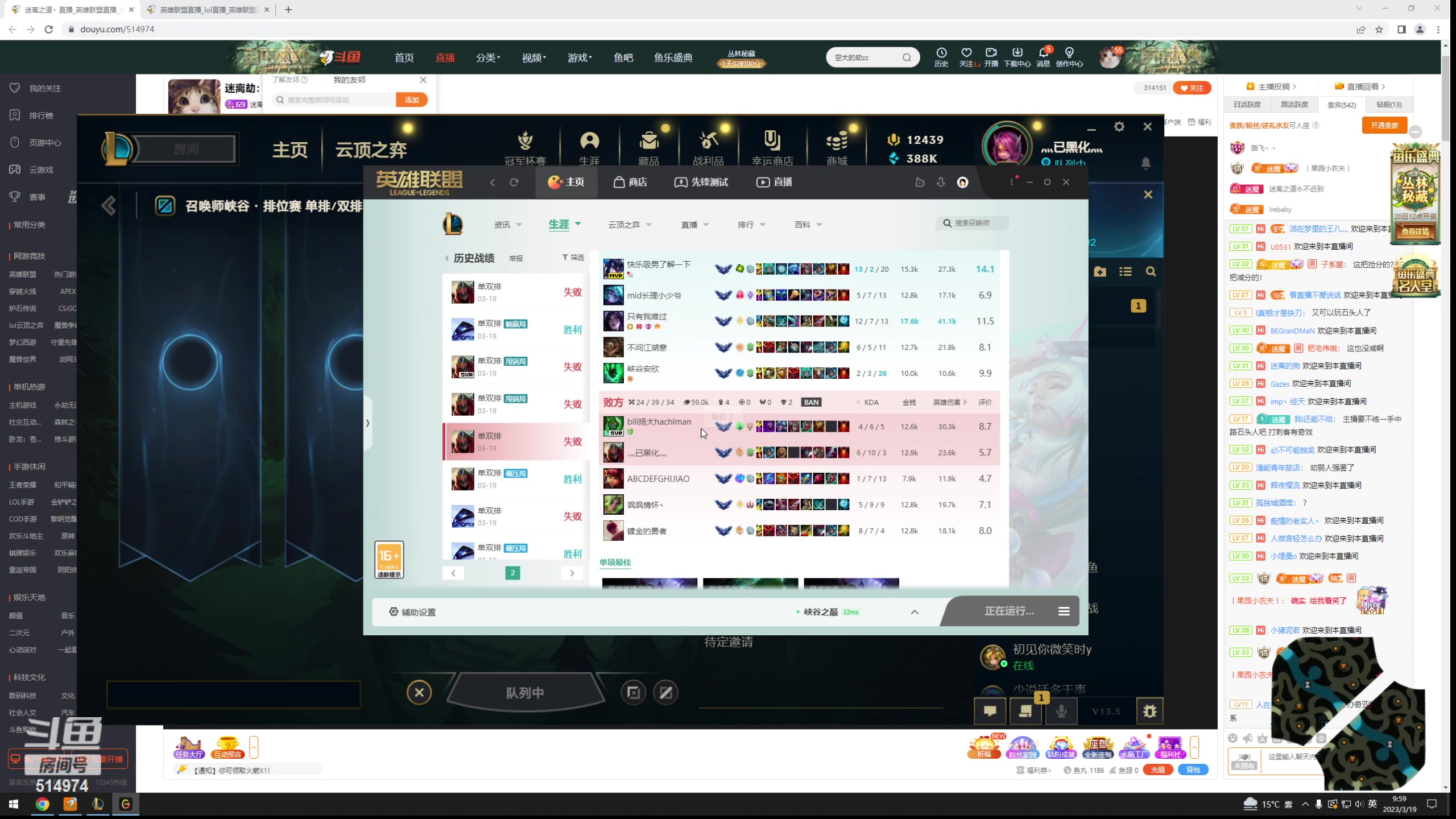This screenshot has width=1456, height=819.
Task: Open the Douyu 消息 notification bell
Action: point(1043,53)
